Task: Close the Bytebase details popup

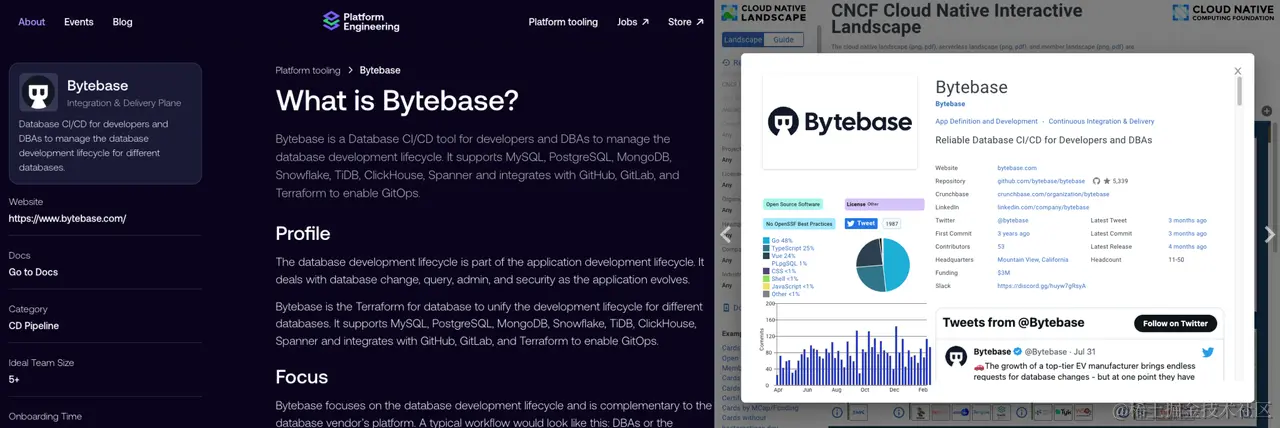Action: coord(1237,71)
